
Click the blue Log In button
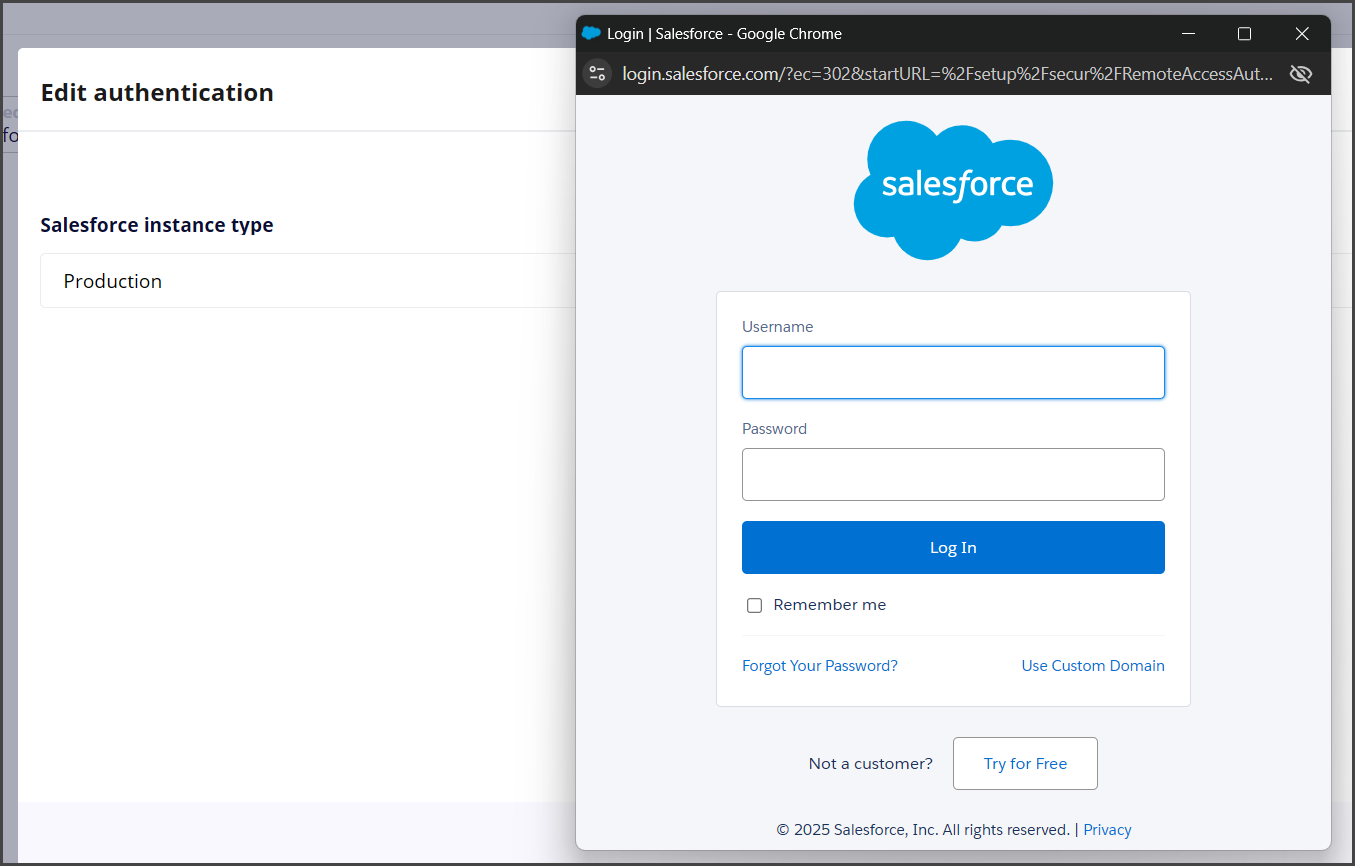[953, 547]
